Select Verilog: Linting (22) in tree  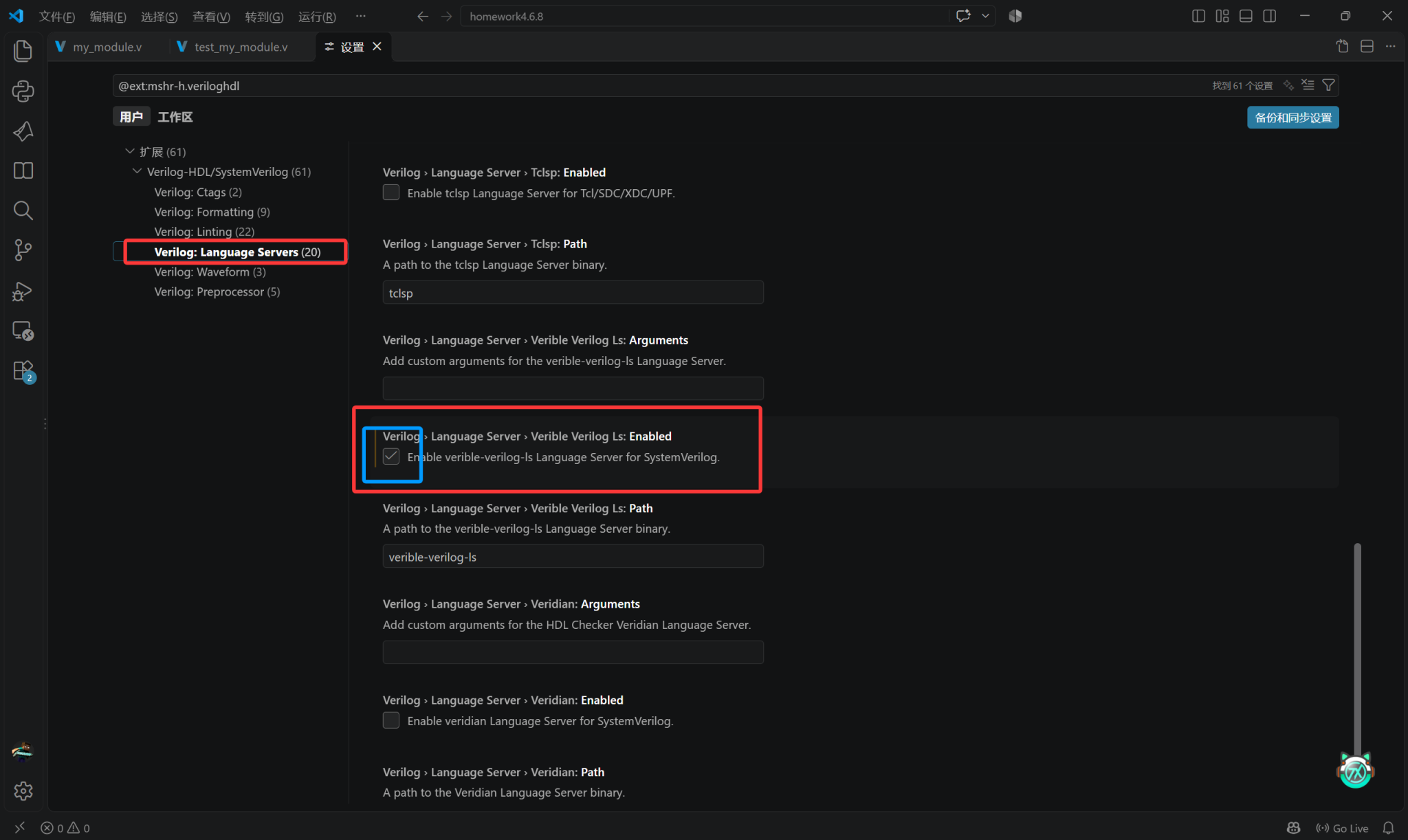204,232
